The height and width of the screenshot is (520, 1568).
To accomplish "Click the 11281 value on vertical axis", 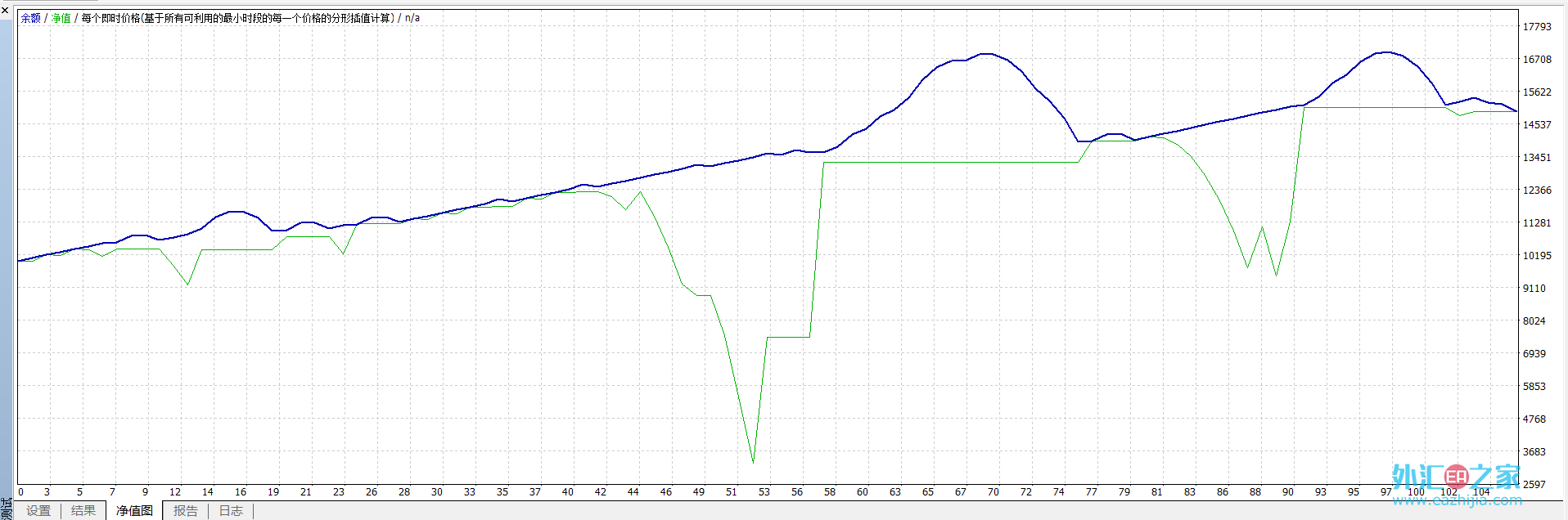I will point(1537,223).
